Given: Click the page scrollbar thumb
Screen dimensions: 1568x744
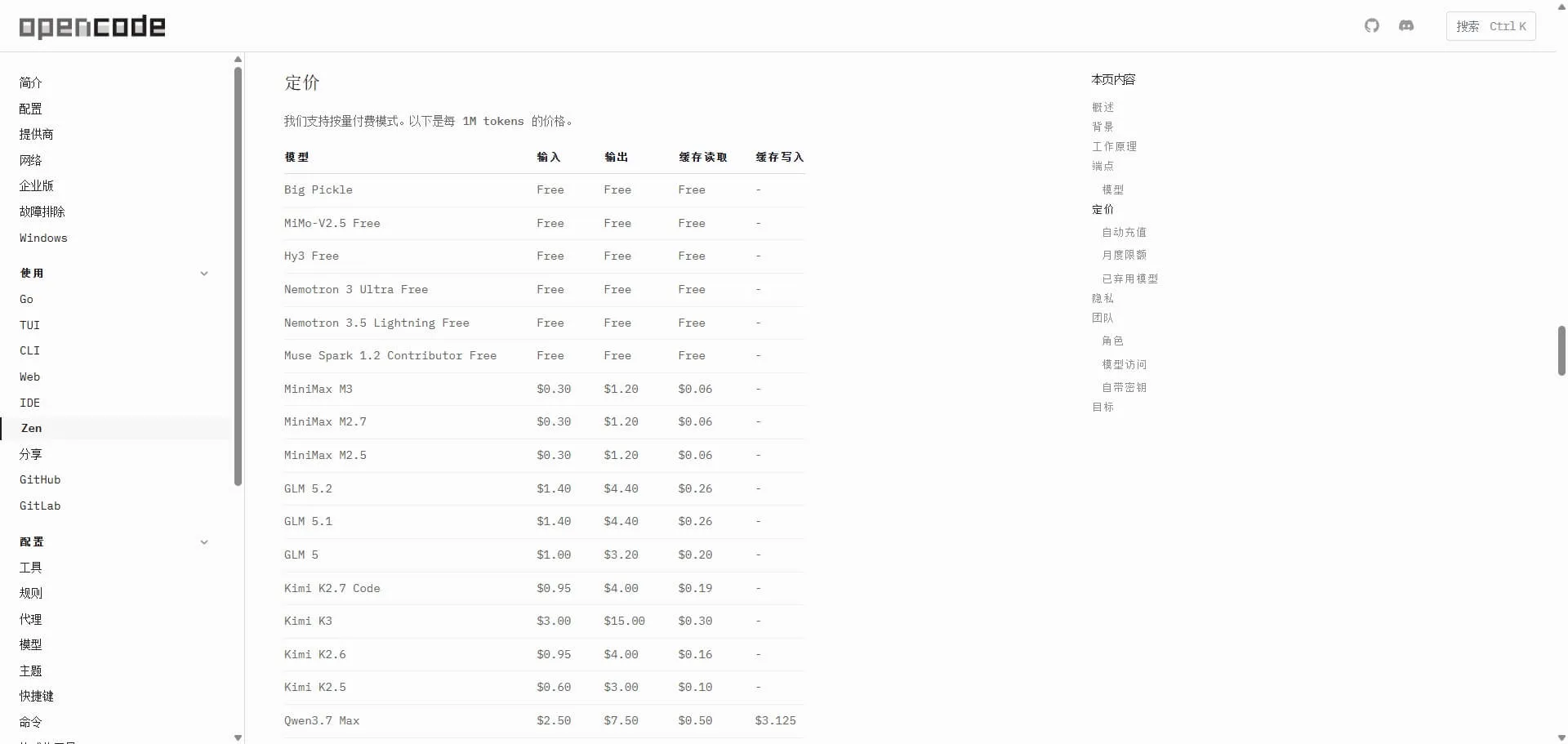Looking at the screenshot, I should [1561, 350].
